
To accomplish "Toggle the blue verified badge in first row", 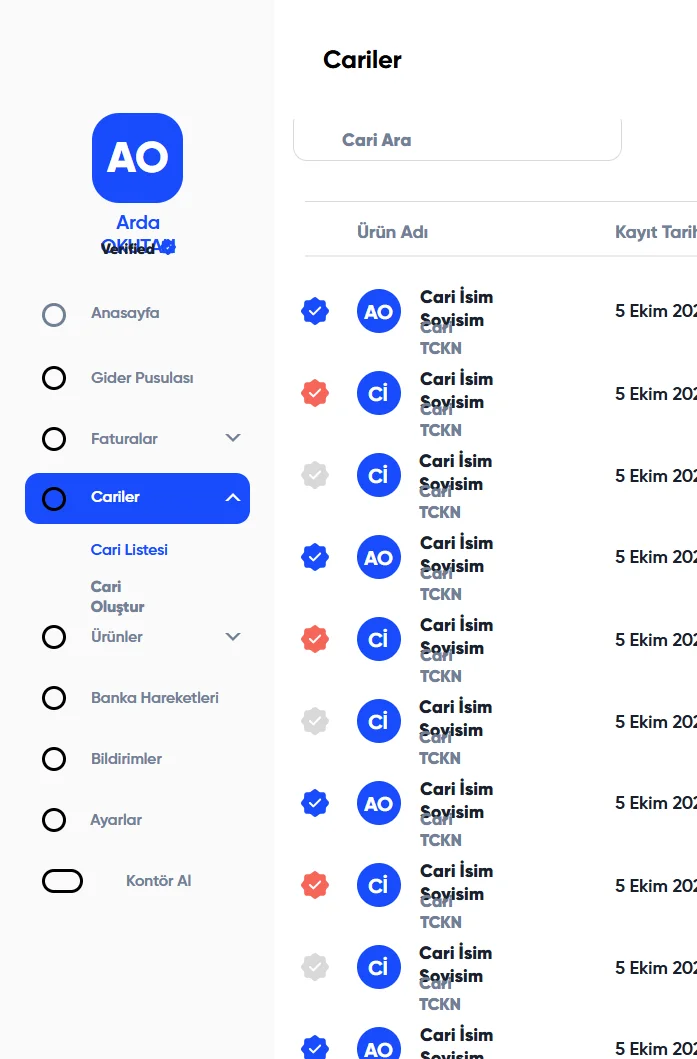I will [315, 311].
